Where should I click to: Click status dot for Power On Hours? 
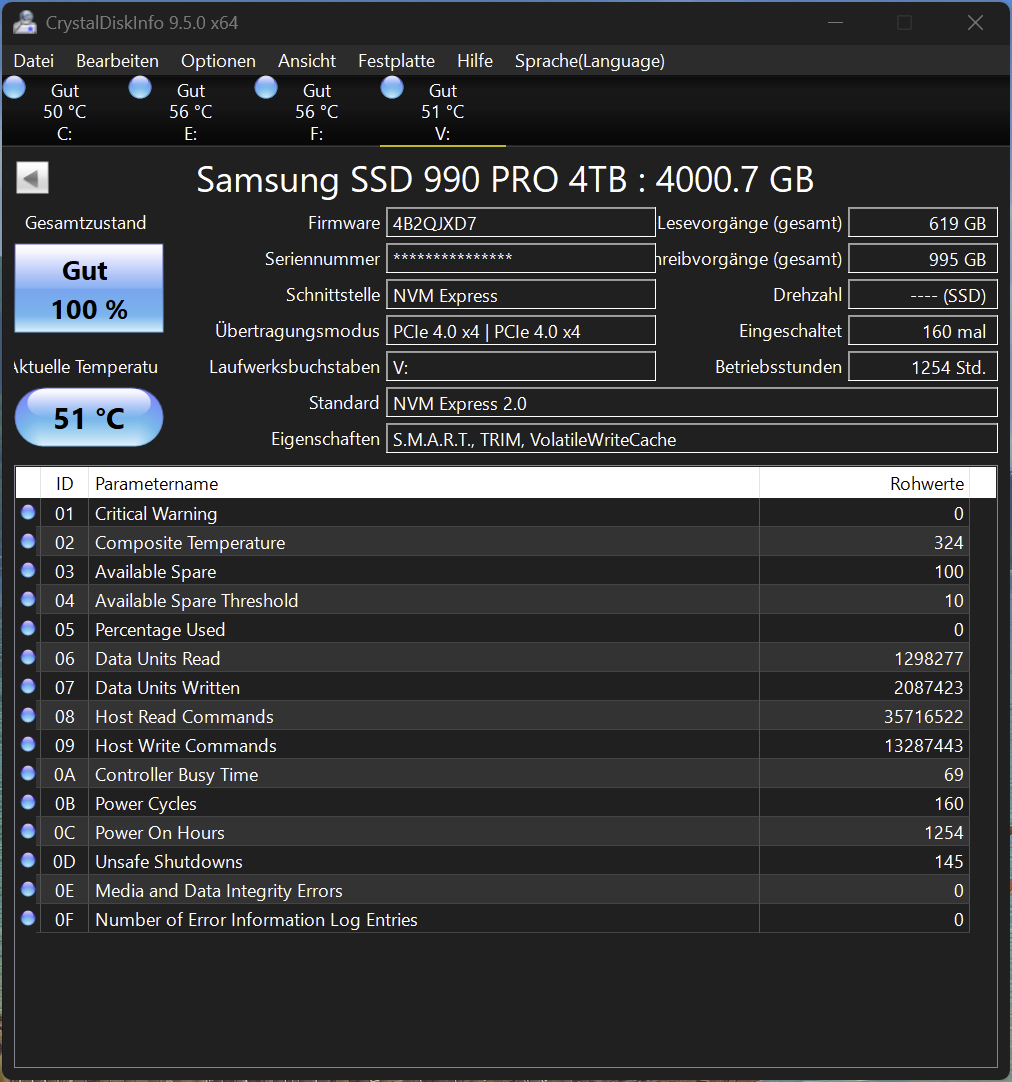tap(28, 831)
